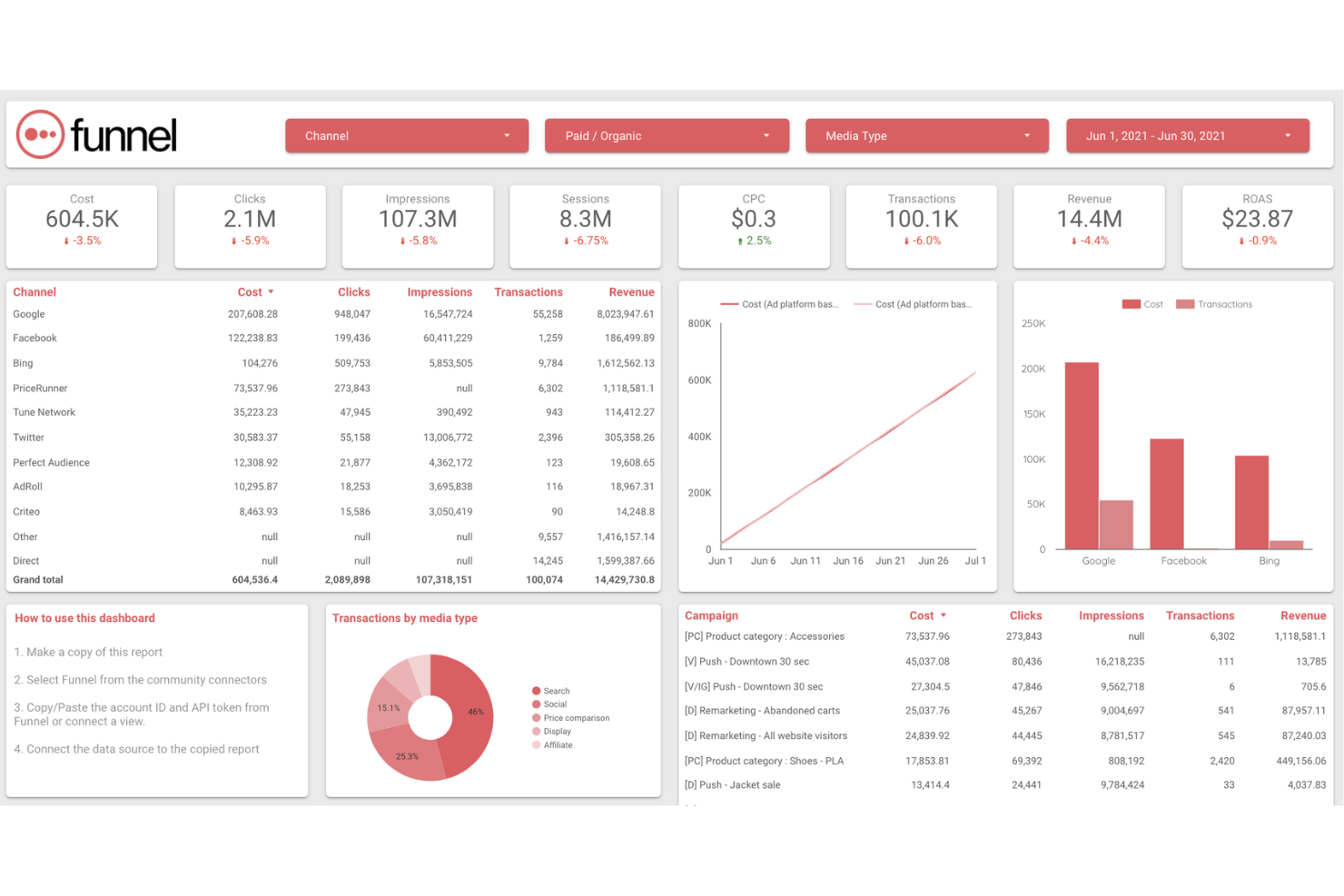Screen dimensions: 1344x896
Task: Select the [V] Push - Downtown 30 sec row
Action: (x=1005, y=662)
